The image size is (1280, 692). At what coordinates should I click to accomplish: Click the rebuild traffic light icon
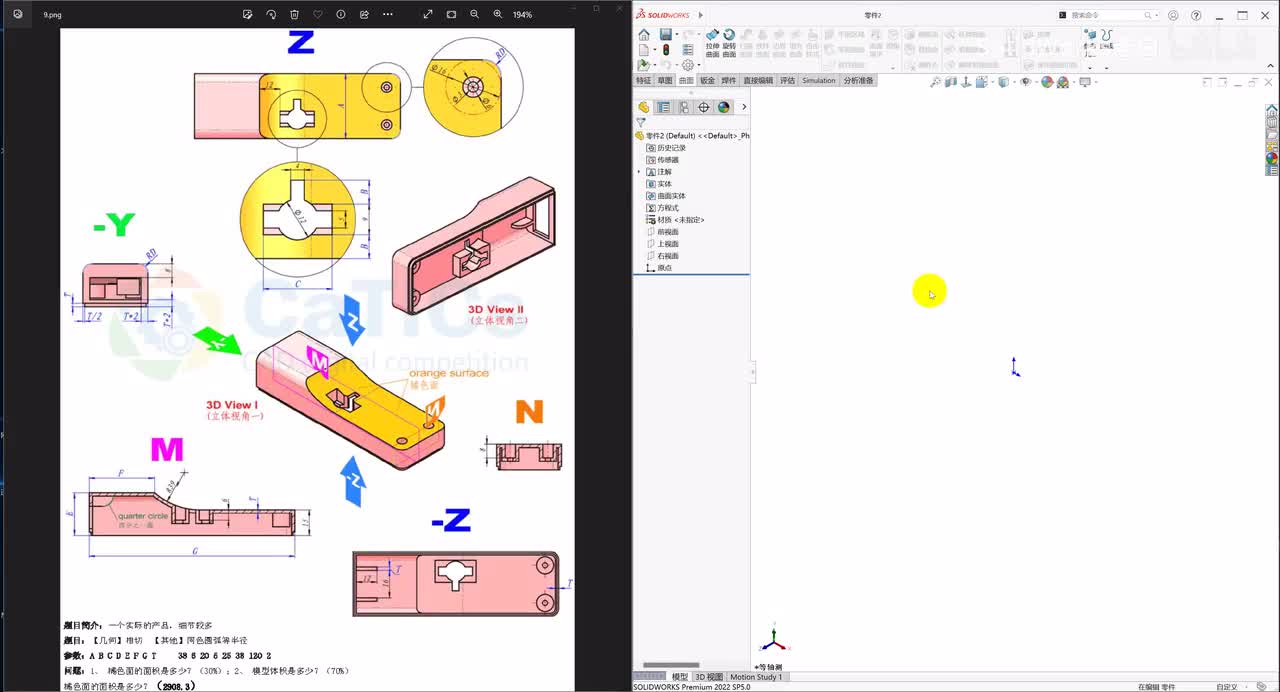click(666, 50)
